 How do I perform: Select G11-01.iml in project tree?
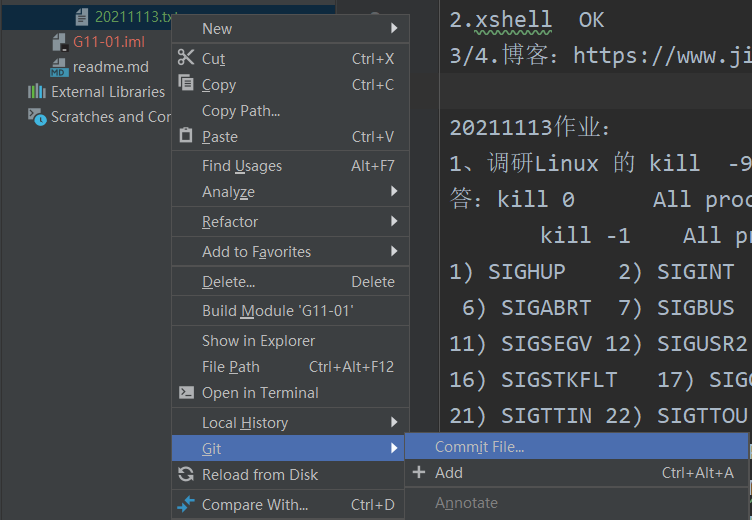(108, 42)
